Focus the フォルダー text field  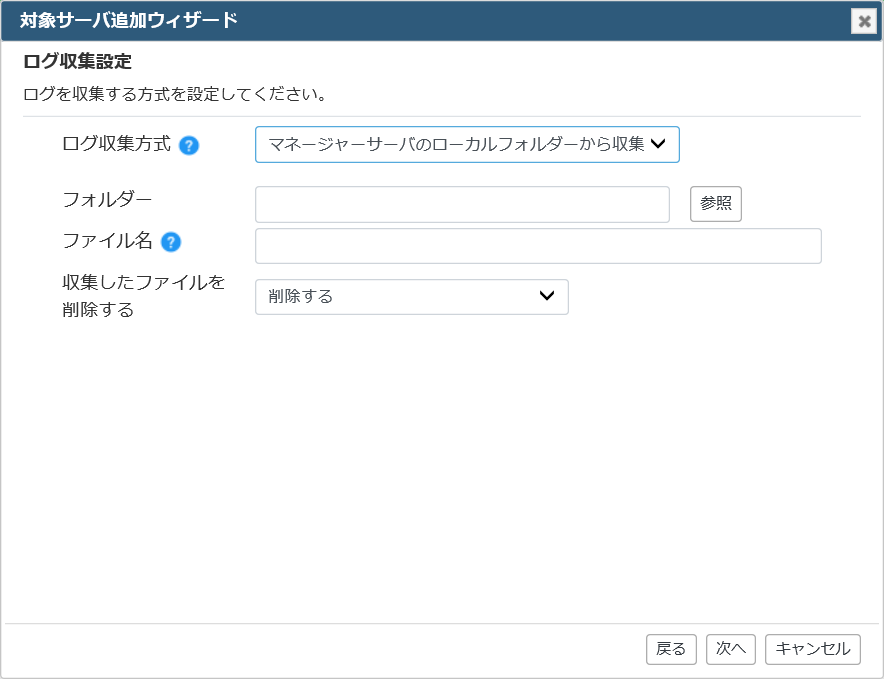(462, 204)
